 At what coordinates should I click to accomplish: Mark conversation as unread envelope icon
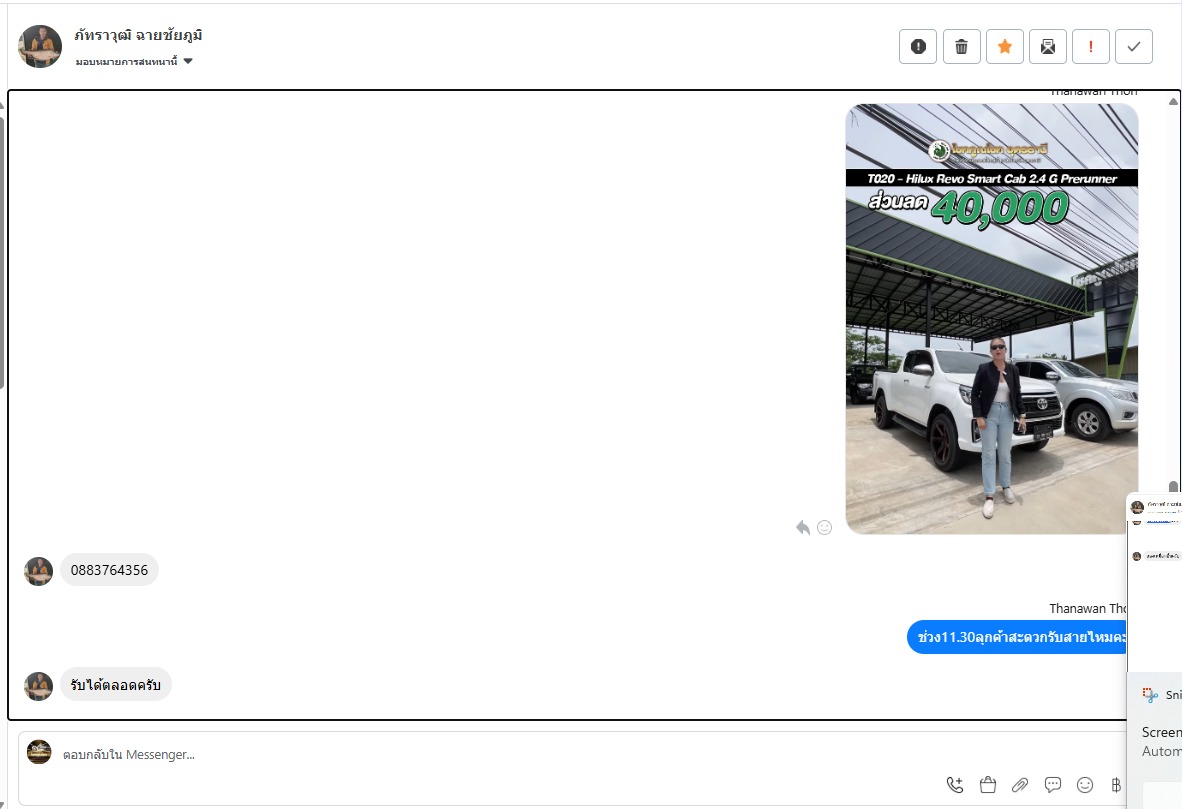1048,47
